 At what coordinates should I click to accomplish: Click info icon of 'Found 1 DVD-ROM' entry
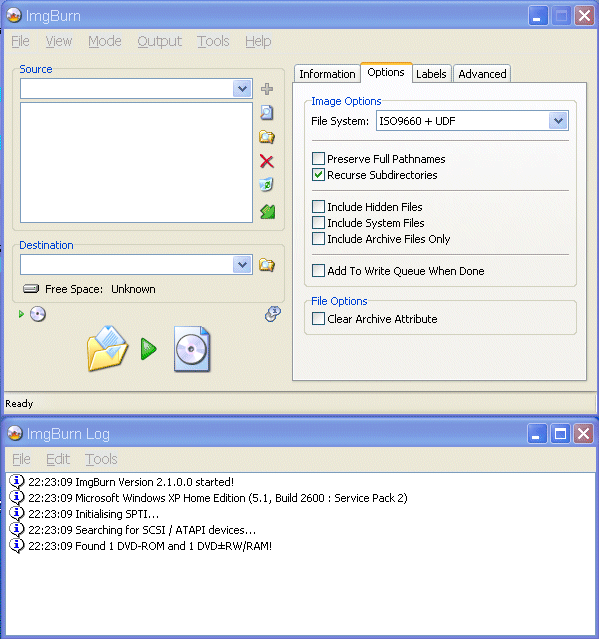(x=17, y=546)
